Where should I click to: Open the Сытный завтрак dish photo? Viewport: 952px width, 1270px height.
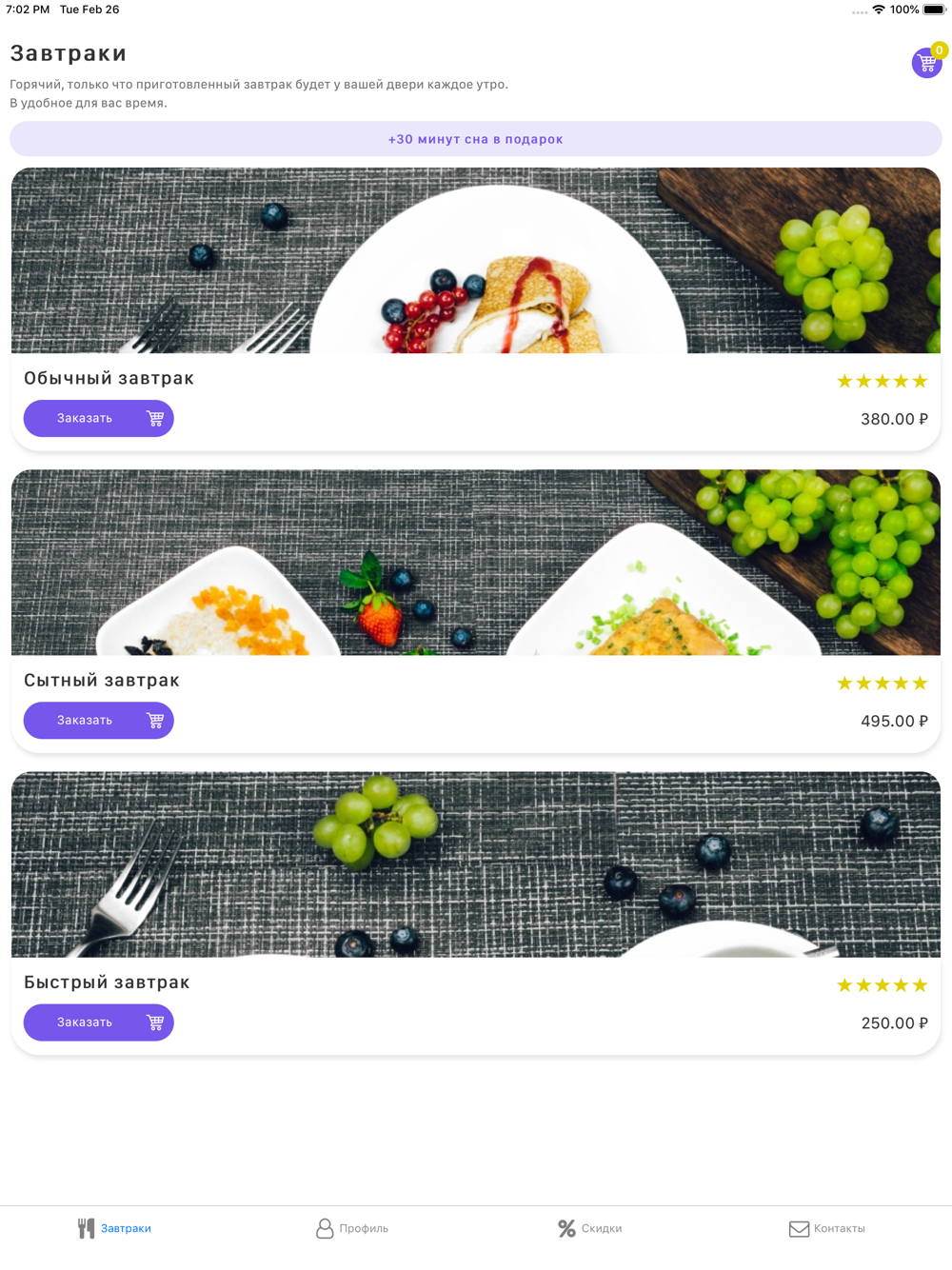click(476, 563)
